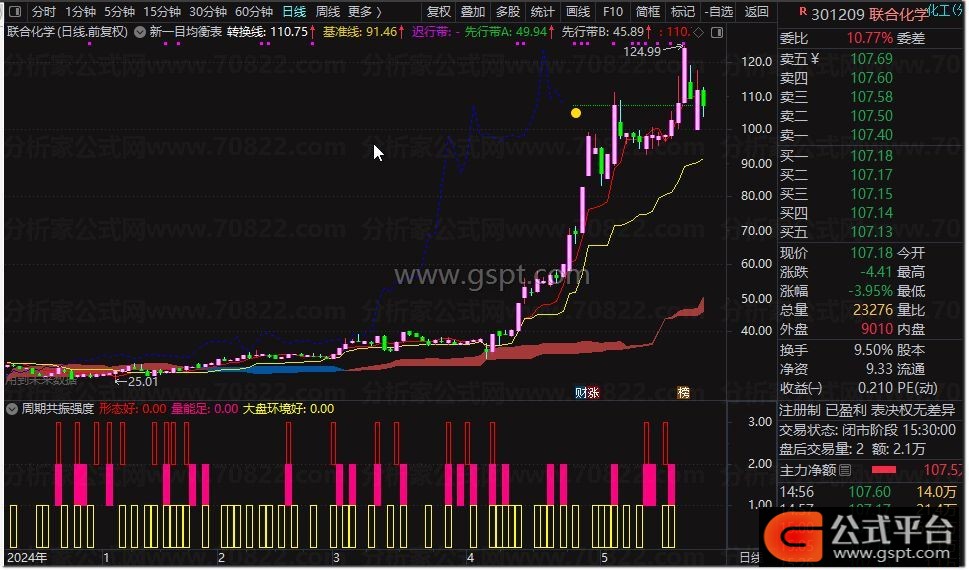The height and width of the screenshot is (570, 969).
Task: Switch to the 日线 period tab
Action: point(294,11)
